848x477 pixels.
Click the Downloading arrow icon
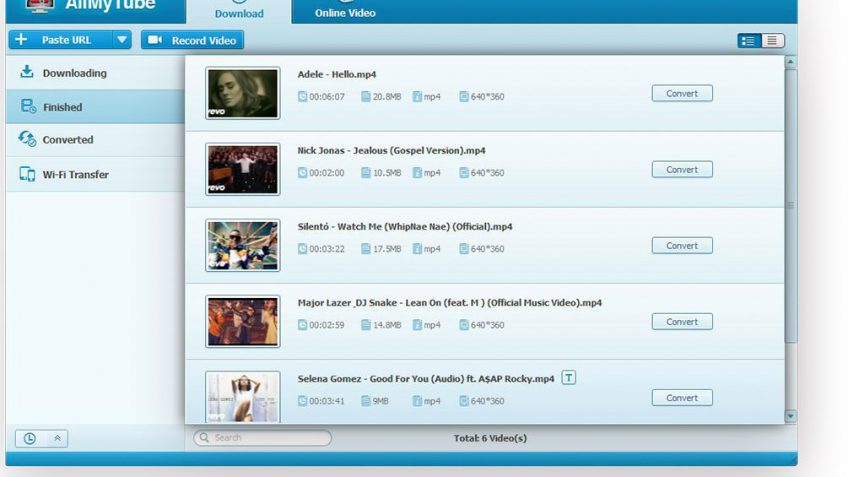coord(26,72)
